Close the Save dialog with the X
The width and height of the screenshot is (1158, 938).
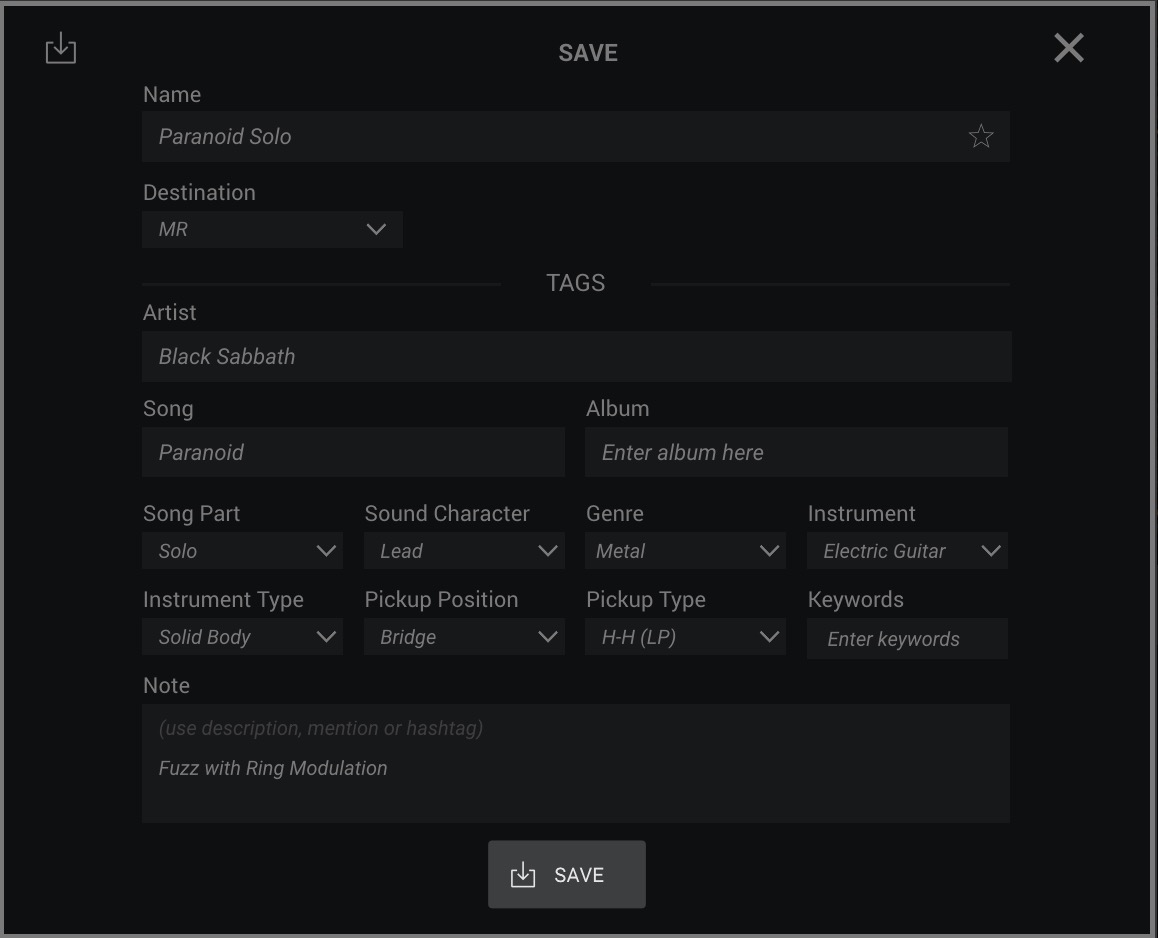coord(1069,48)
